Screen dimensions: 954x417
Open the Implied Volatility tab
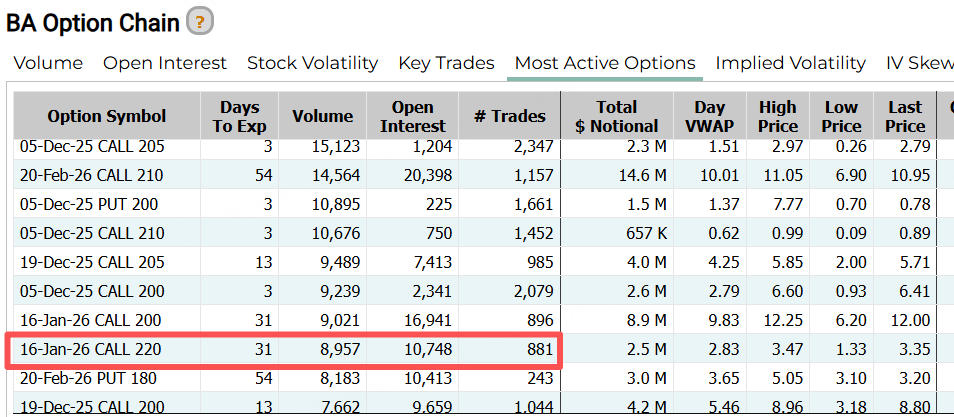click(790, 63)
